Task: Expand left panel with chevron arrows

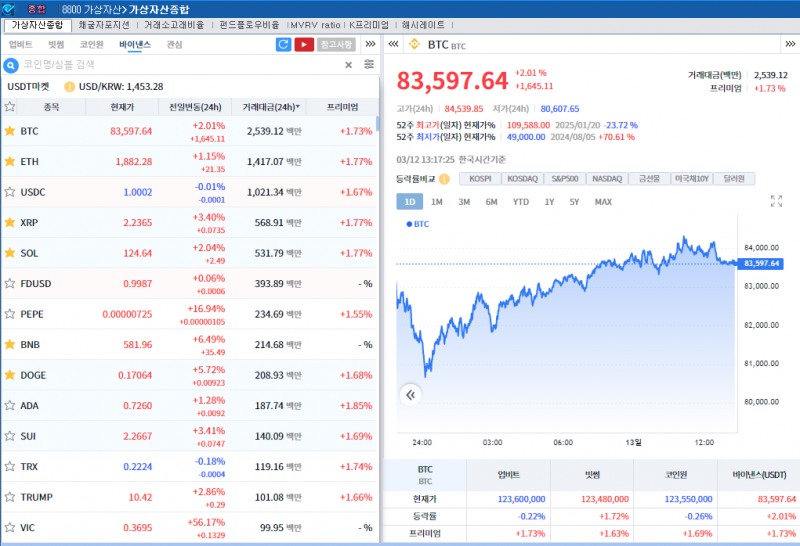Action: click(370, 44)
